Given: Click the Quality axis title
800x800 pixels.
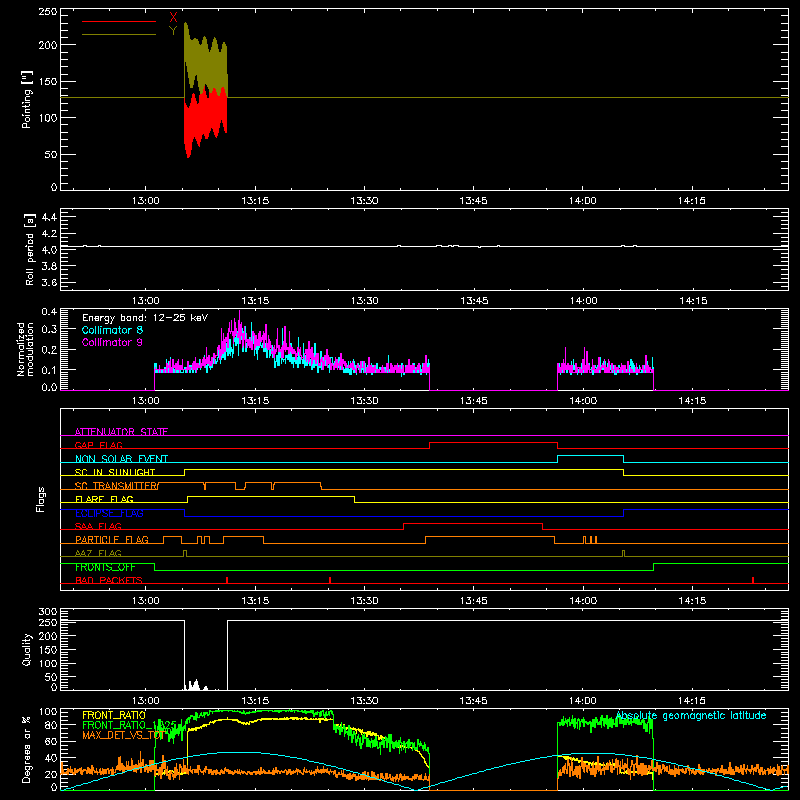Looking at the screenshot, I should 27,649.
